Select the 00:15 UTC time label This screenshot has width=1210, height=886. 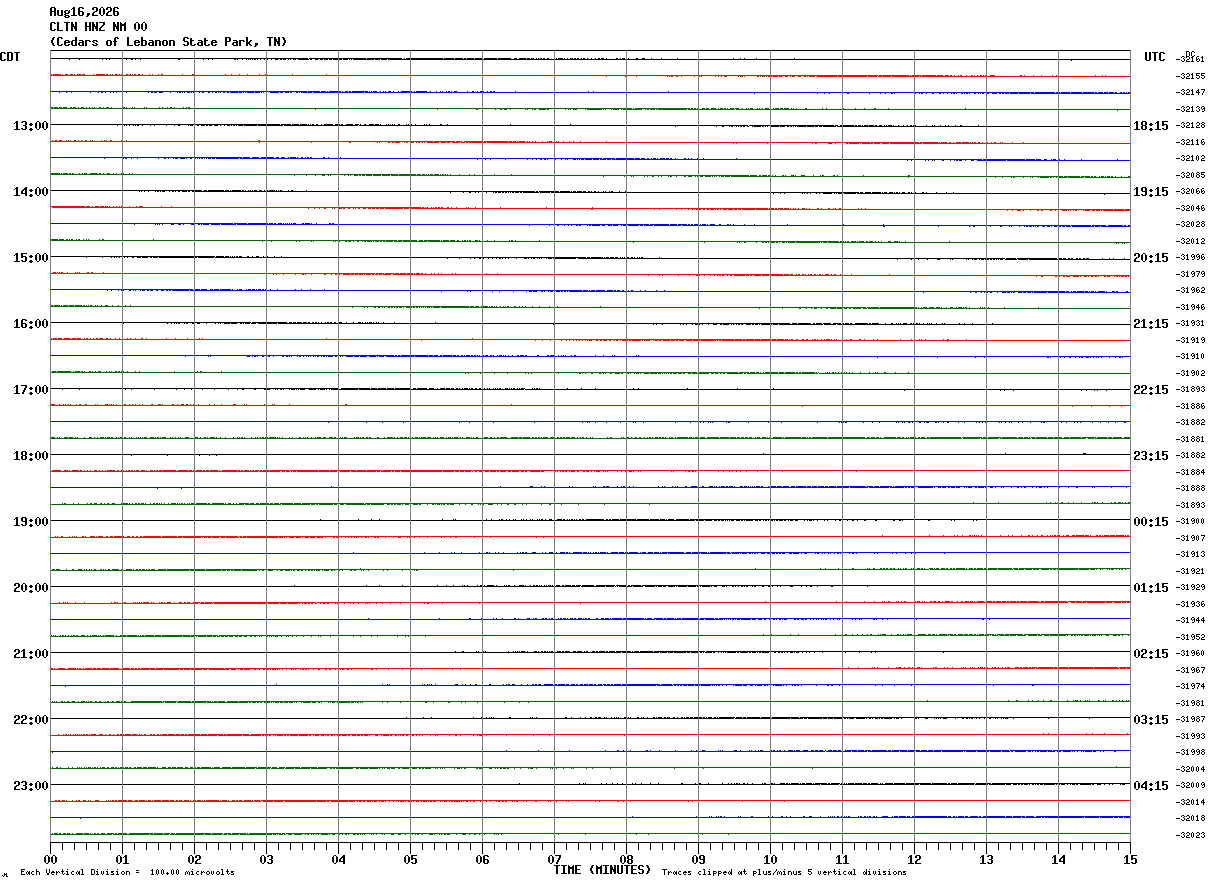pyautogui.click(x=1150, y=522)
